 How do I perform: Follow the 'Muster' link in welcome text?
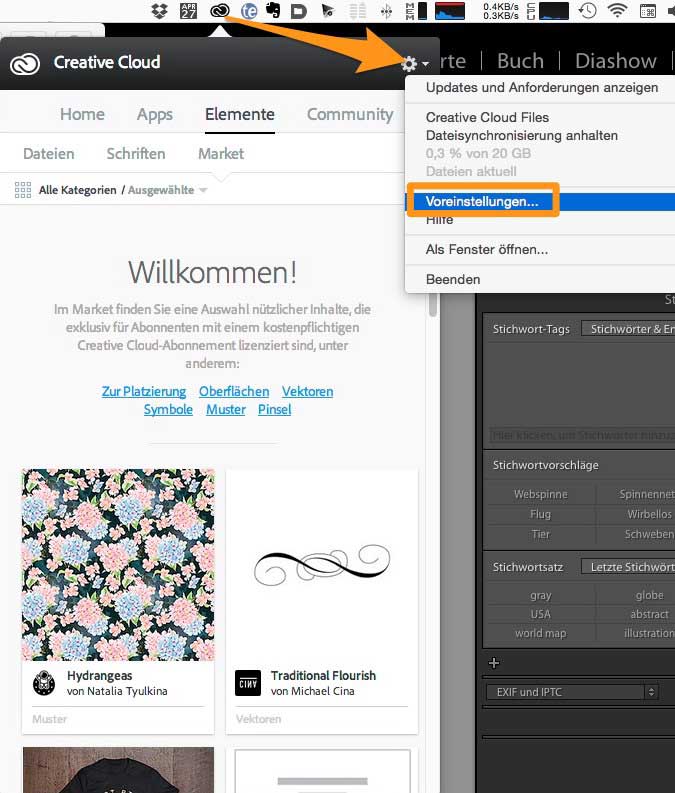coord(226,410)
